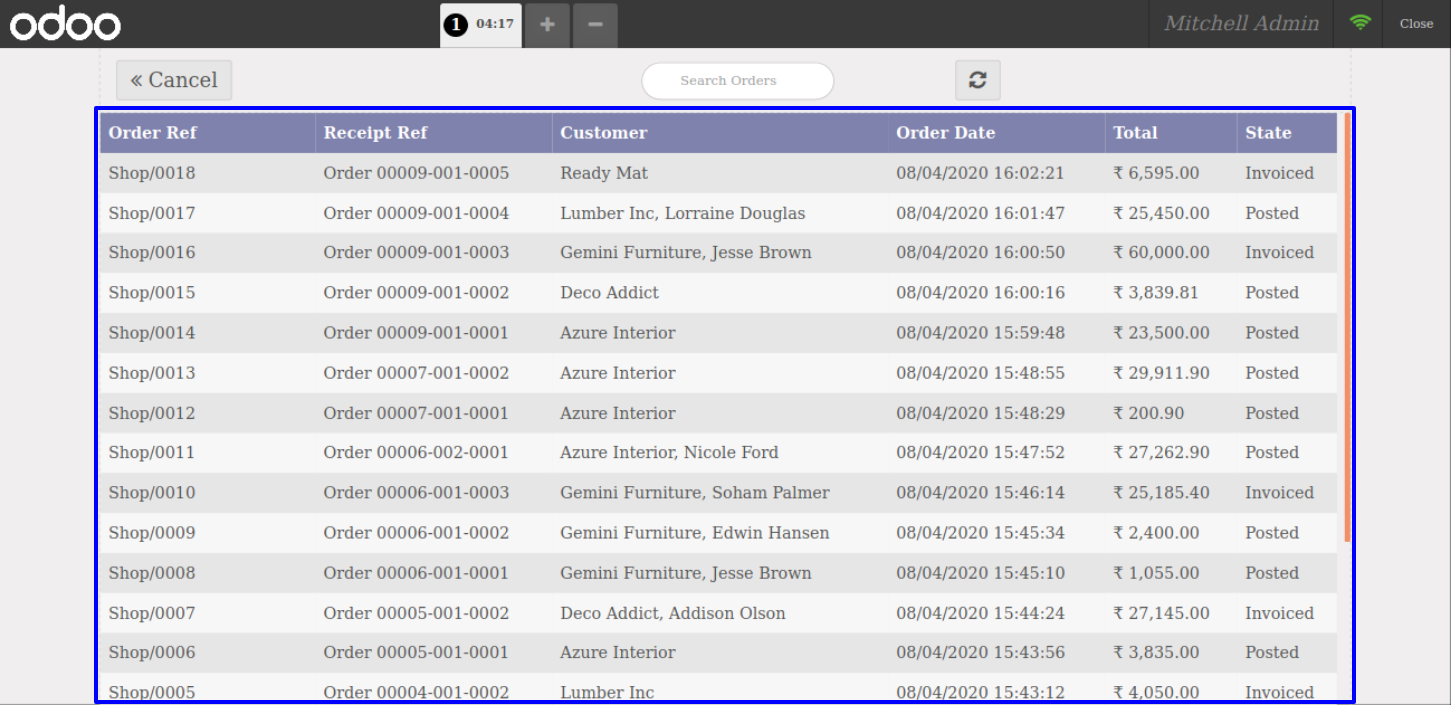
Task: Click receipt Order 00006-001-0001
Action: pos(416,573)
